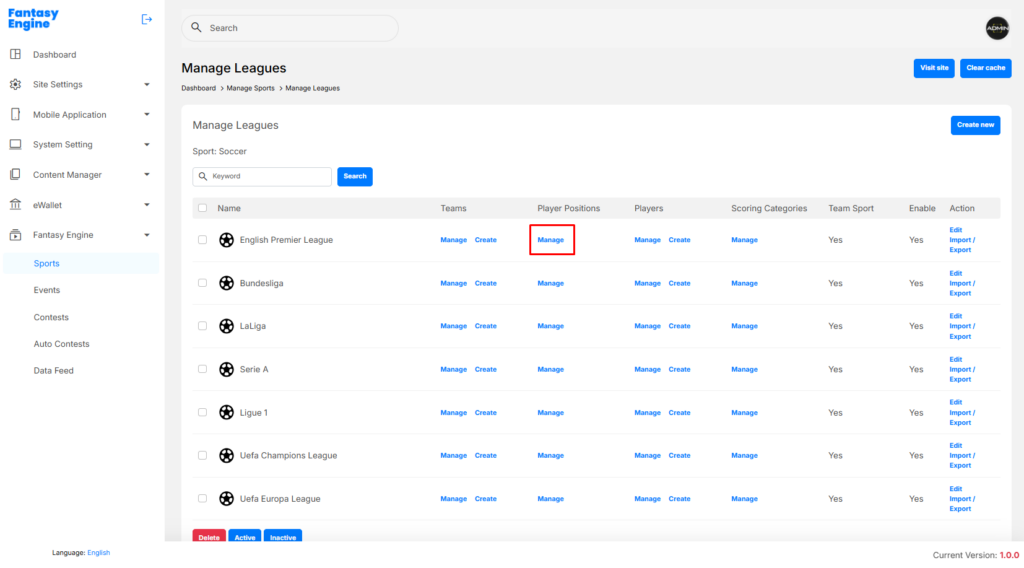The width and height of the screenshot is (1024, 568).
Task: Expand the System Setting dropdown arrow
Action: click(x=147, y=145)
